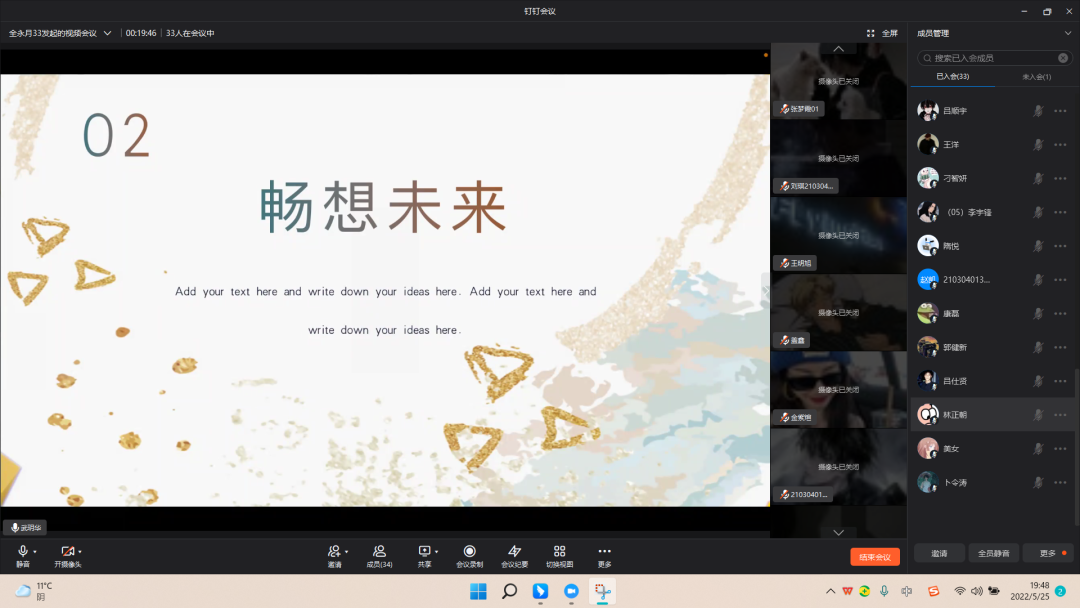Turn on camera with 开摄像头

[x=67, y=552]
